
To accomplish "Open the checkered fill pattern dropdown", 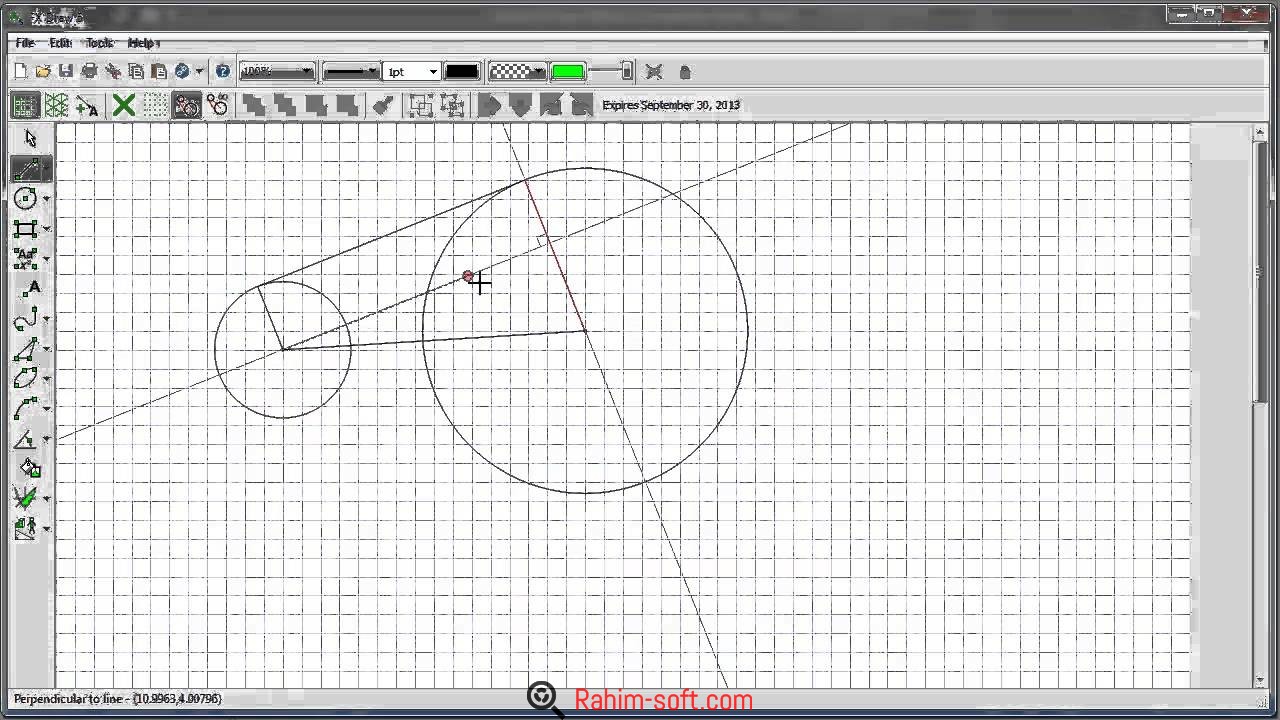I will pyautogui.click(x=516, y=72).
